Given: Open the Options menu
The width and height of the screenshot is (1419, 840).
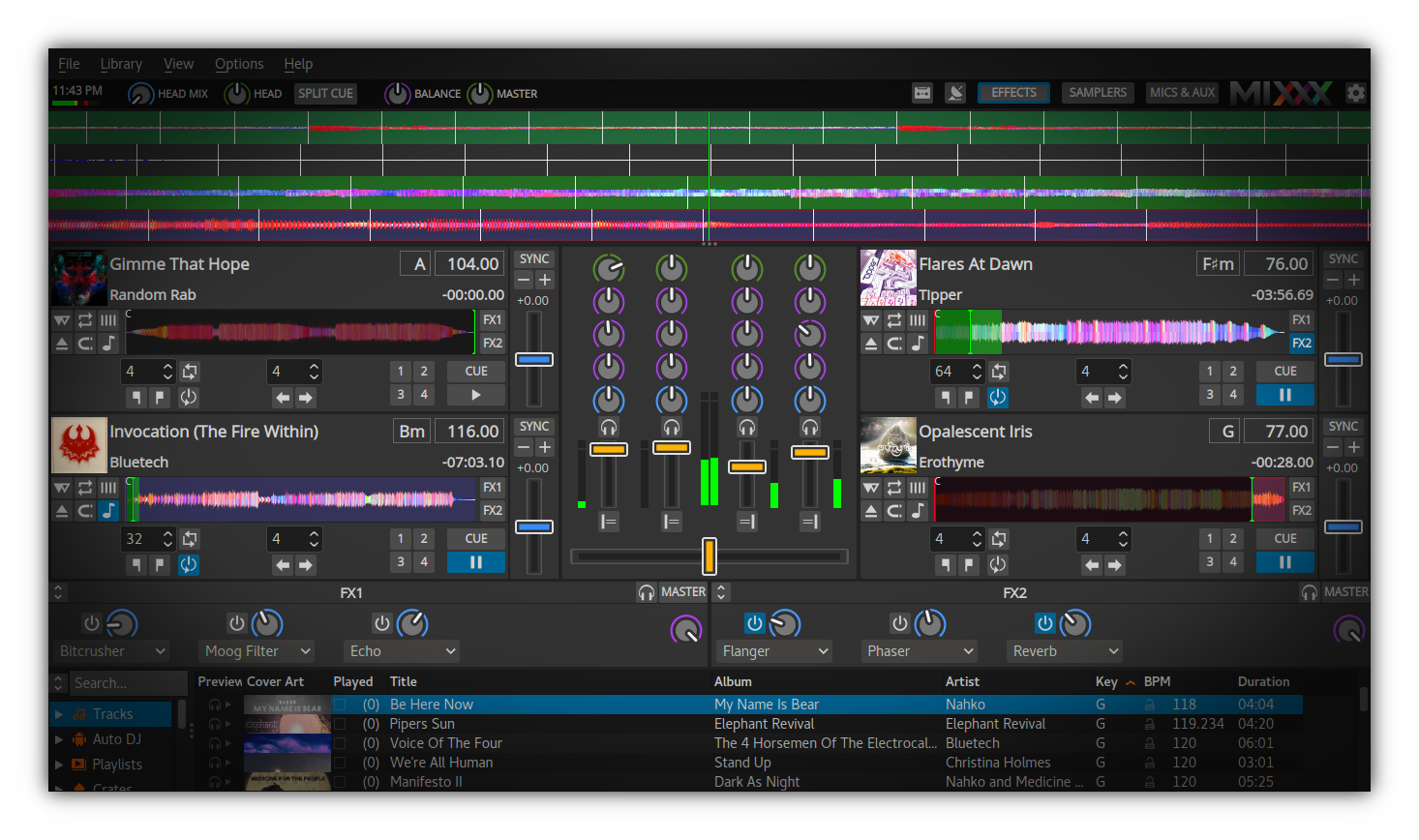Looking at the screenshot, I should [239, 64].
